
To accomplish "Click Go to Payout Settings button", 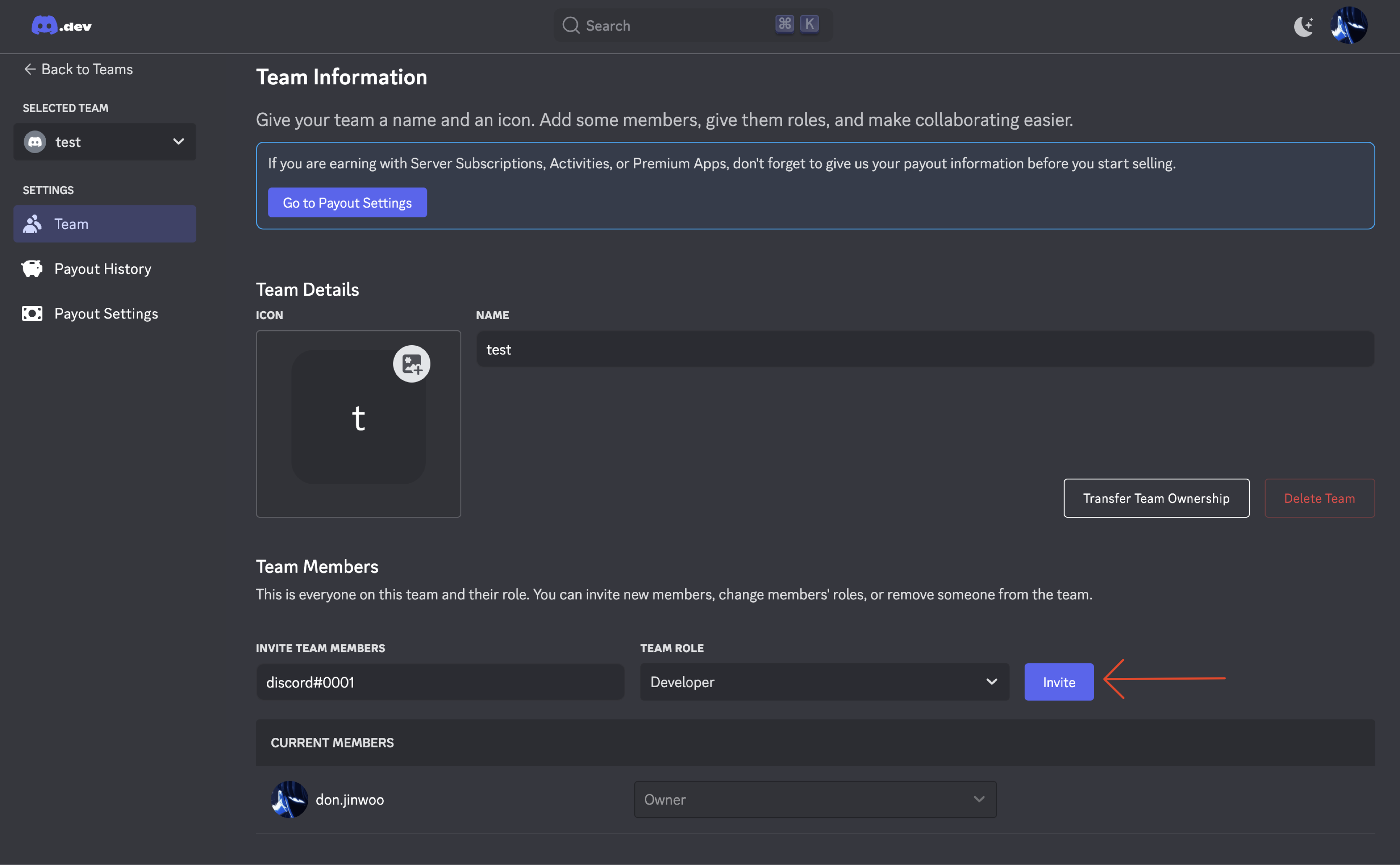I will (x=347, y=203).
